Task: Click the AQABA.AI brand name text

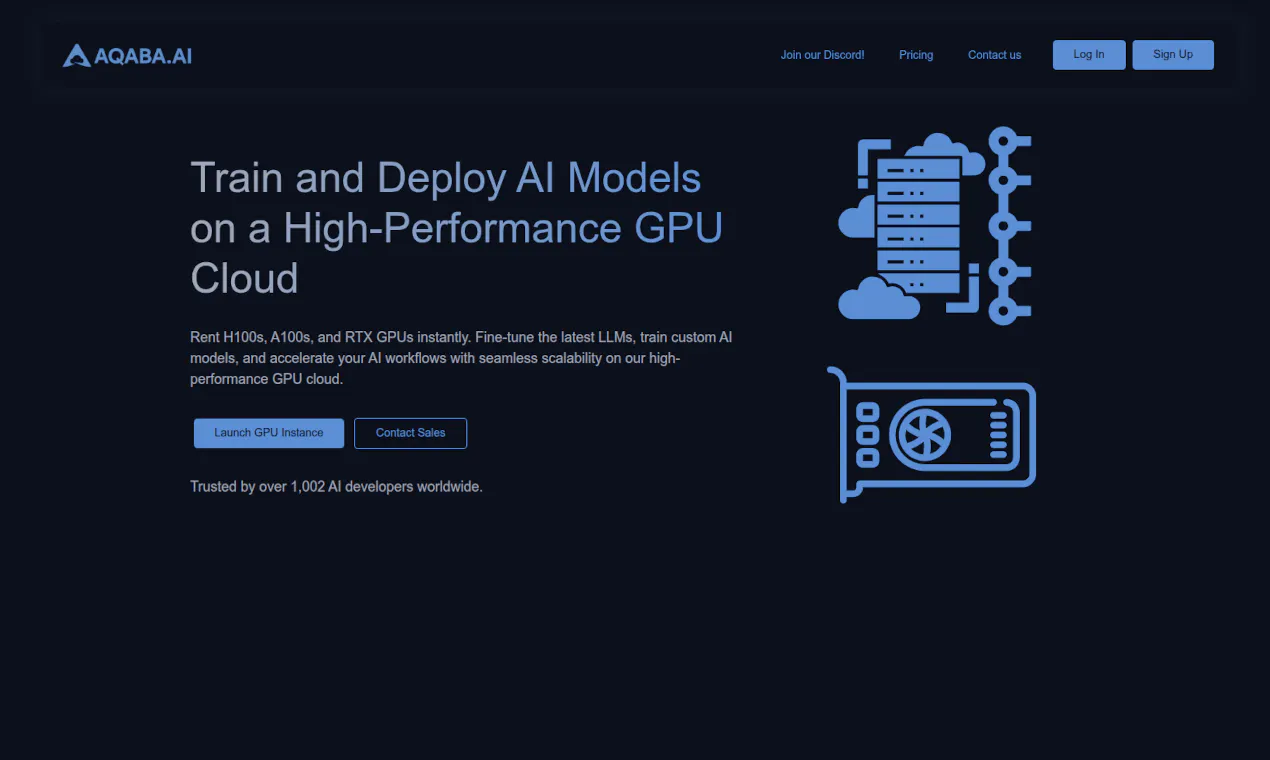Action: tap(143, 56)
